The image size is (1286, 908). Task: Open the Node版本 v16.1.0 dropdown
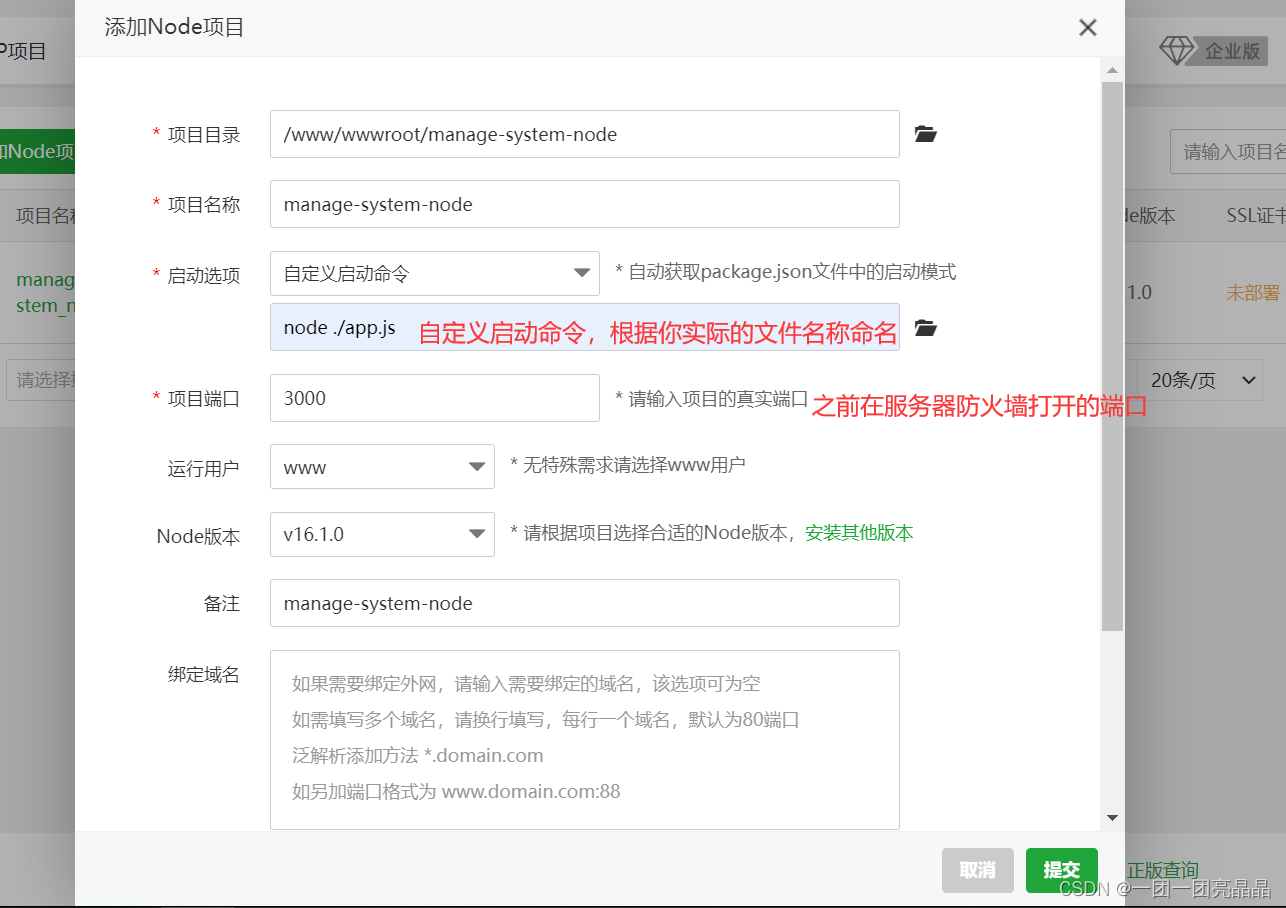[382, 534]
